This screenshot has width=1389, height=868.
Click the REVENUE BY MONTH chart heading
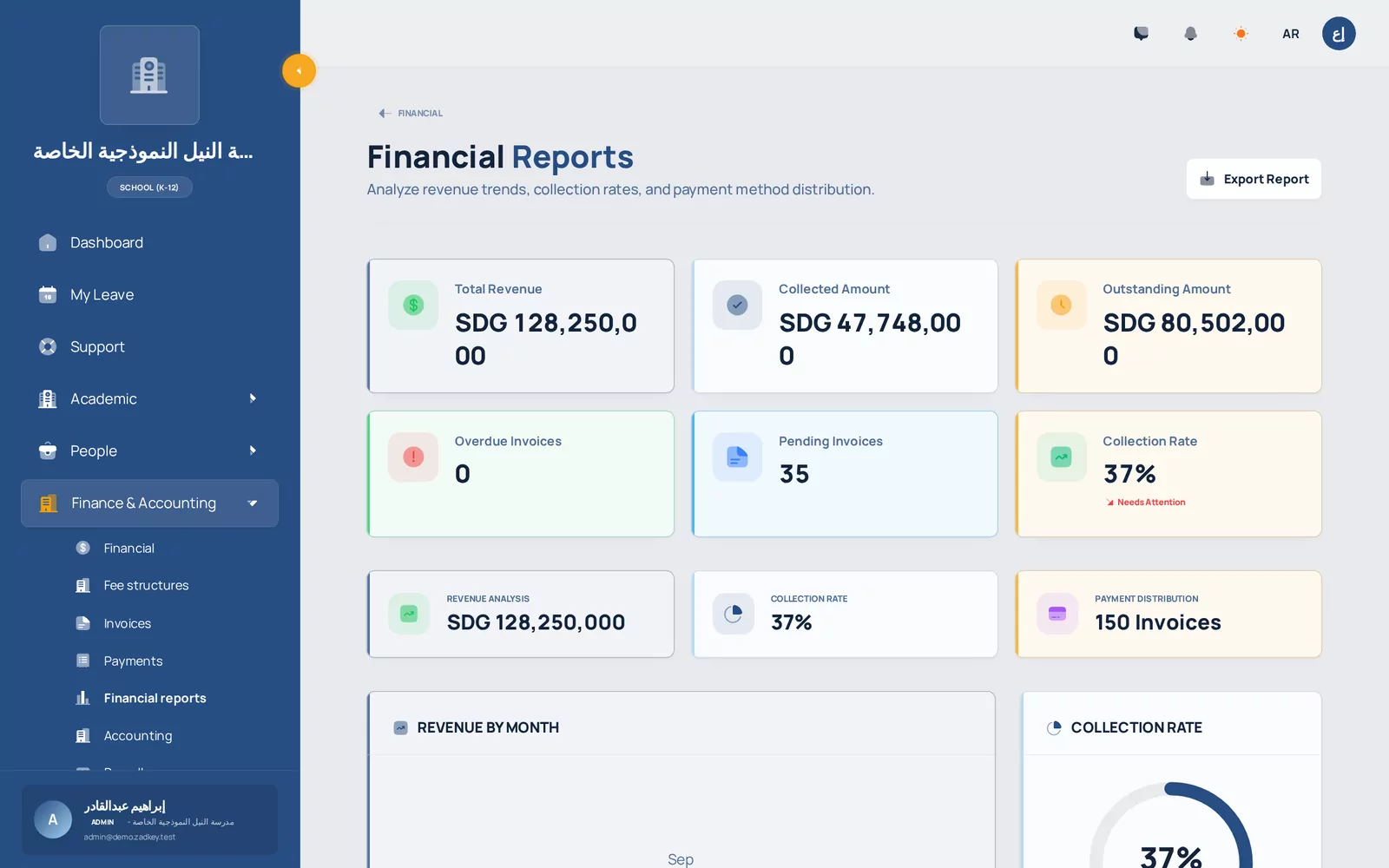pos(488,727)
